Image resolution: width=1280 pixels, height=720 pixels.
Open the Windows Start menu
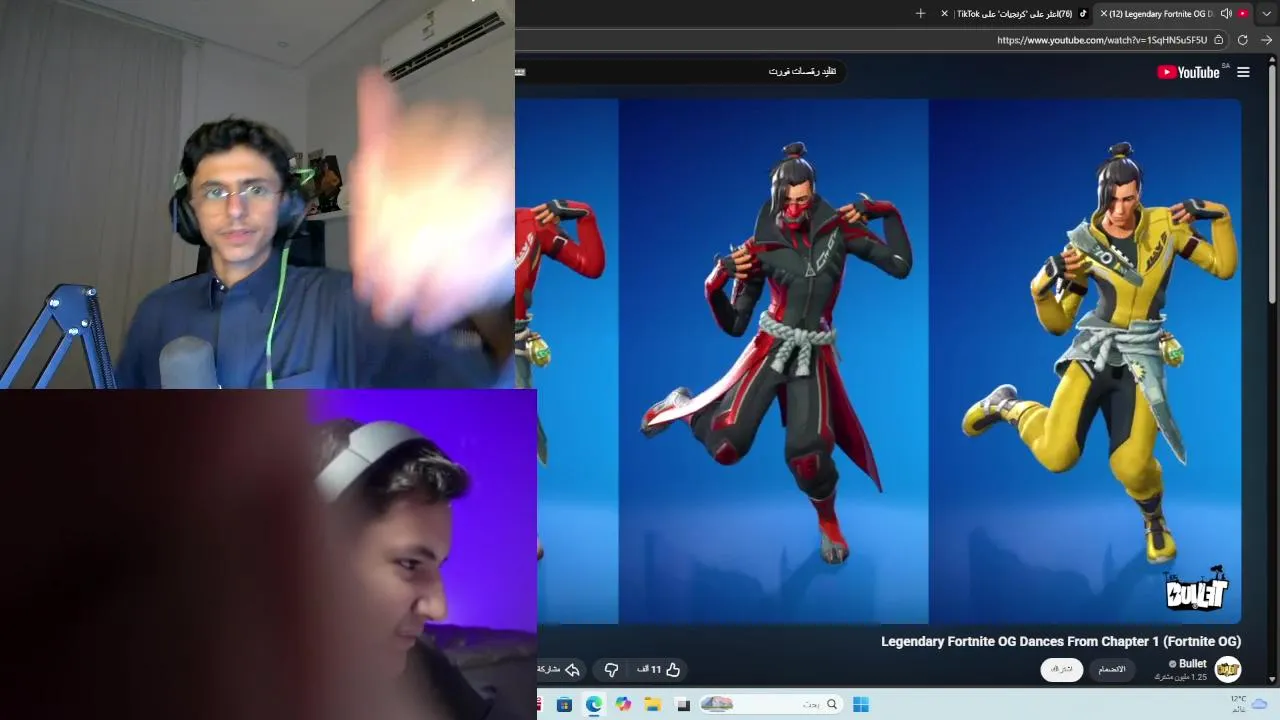pos(861,704)
